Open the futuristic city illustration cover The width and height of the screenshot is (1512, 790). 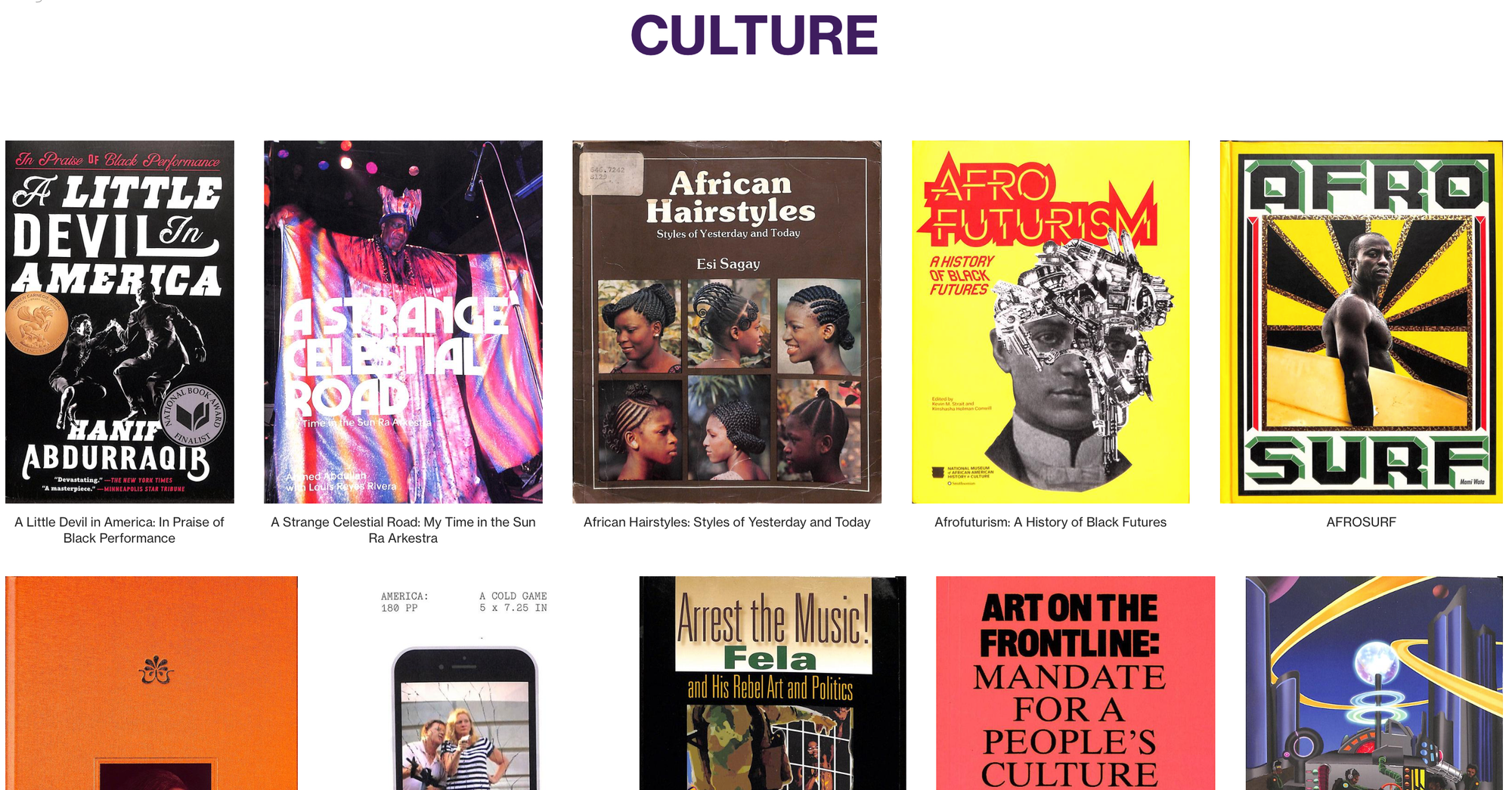click(x=1374, y=683)
